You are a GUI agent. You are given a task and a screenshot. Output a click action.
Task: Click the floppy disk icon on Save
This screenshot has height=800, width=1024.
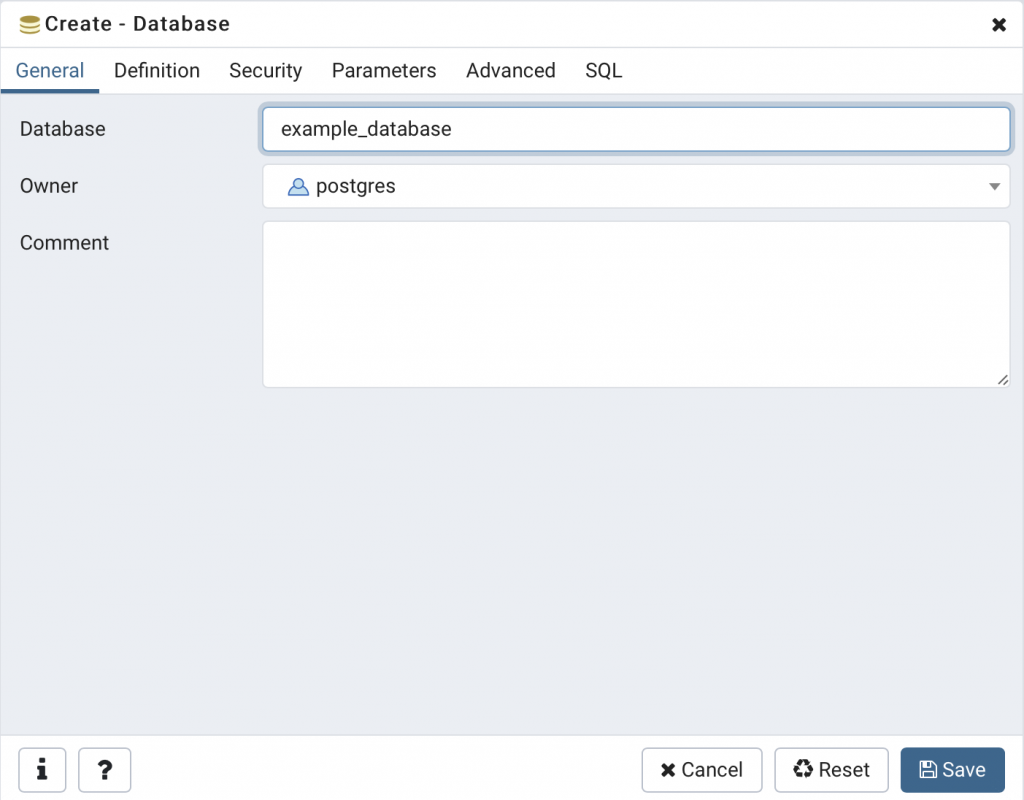click(927, 769)
